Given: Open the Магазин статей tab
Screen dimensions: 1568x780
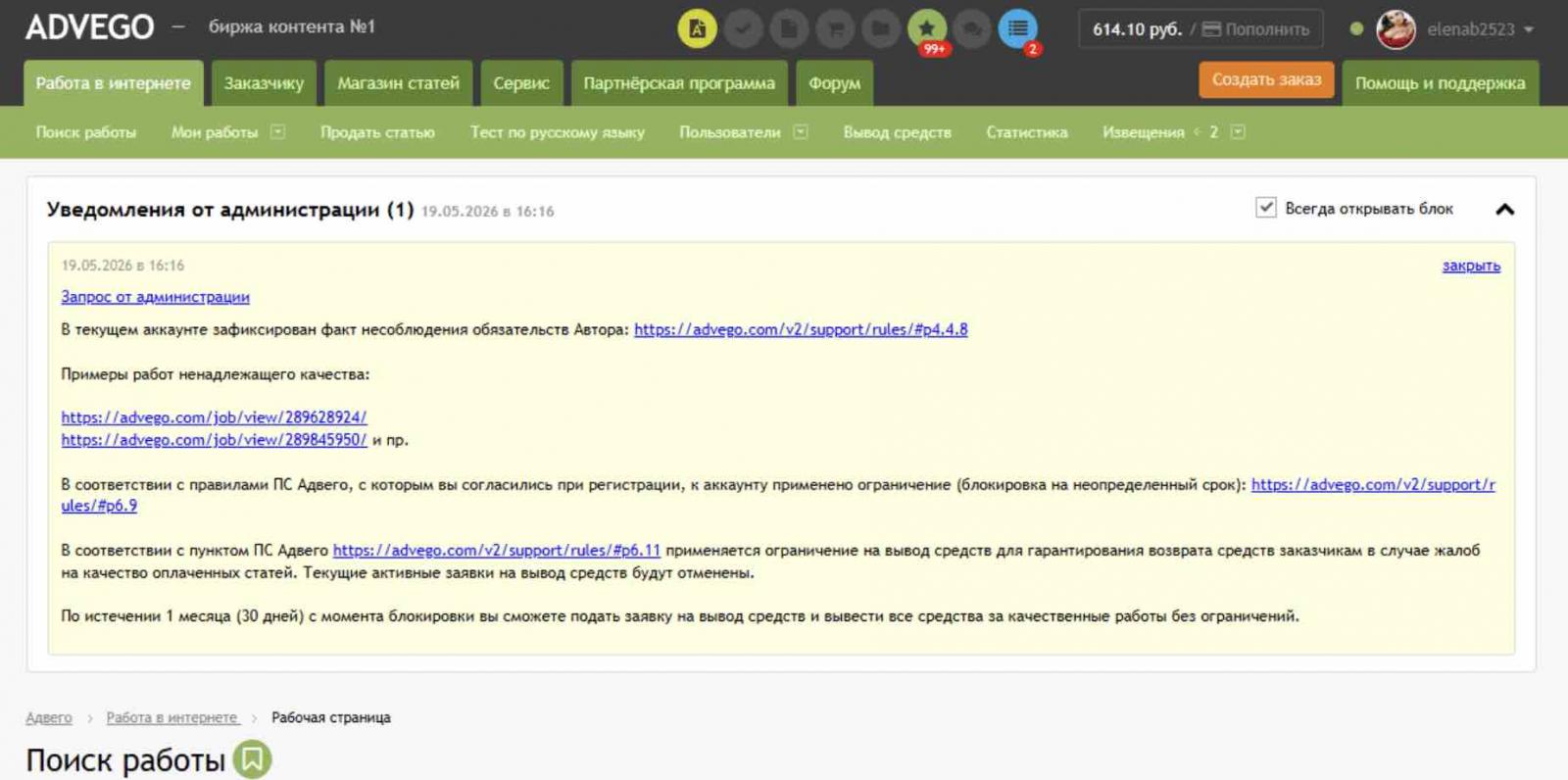Looking at the screenshot, I should point(398,83).
